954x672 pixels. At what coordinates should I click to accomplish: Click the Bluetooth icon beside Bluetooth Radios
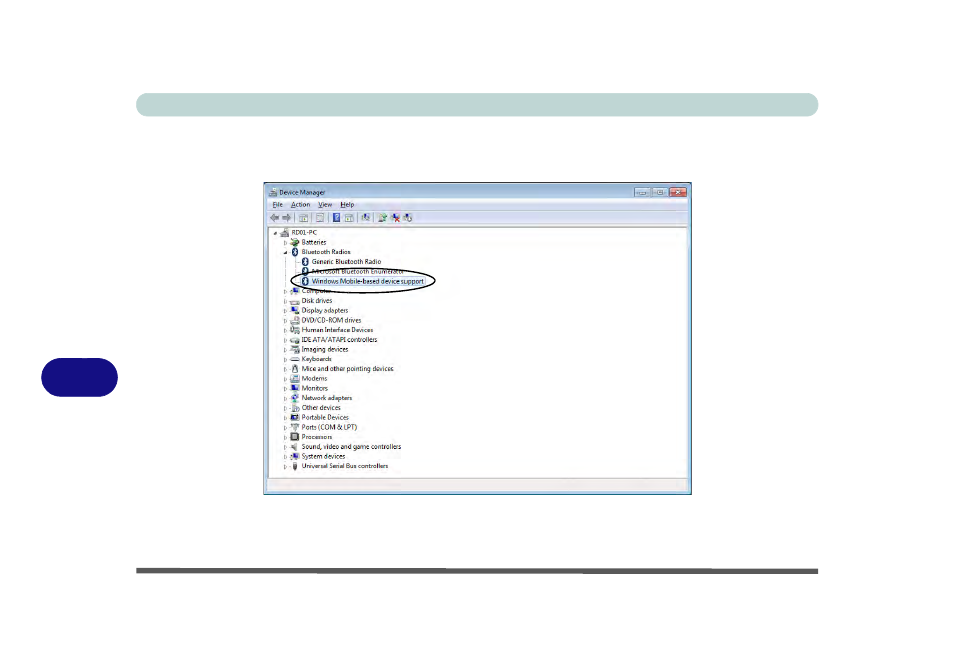coord(294,252)
